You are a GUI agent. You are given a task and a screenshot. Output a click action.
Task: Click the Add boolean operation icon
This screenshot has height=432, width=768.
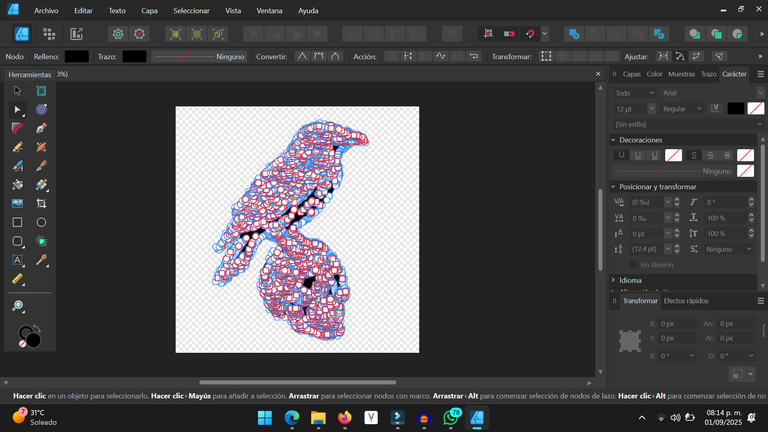[574, 34]
